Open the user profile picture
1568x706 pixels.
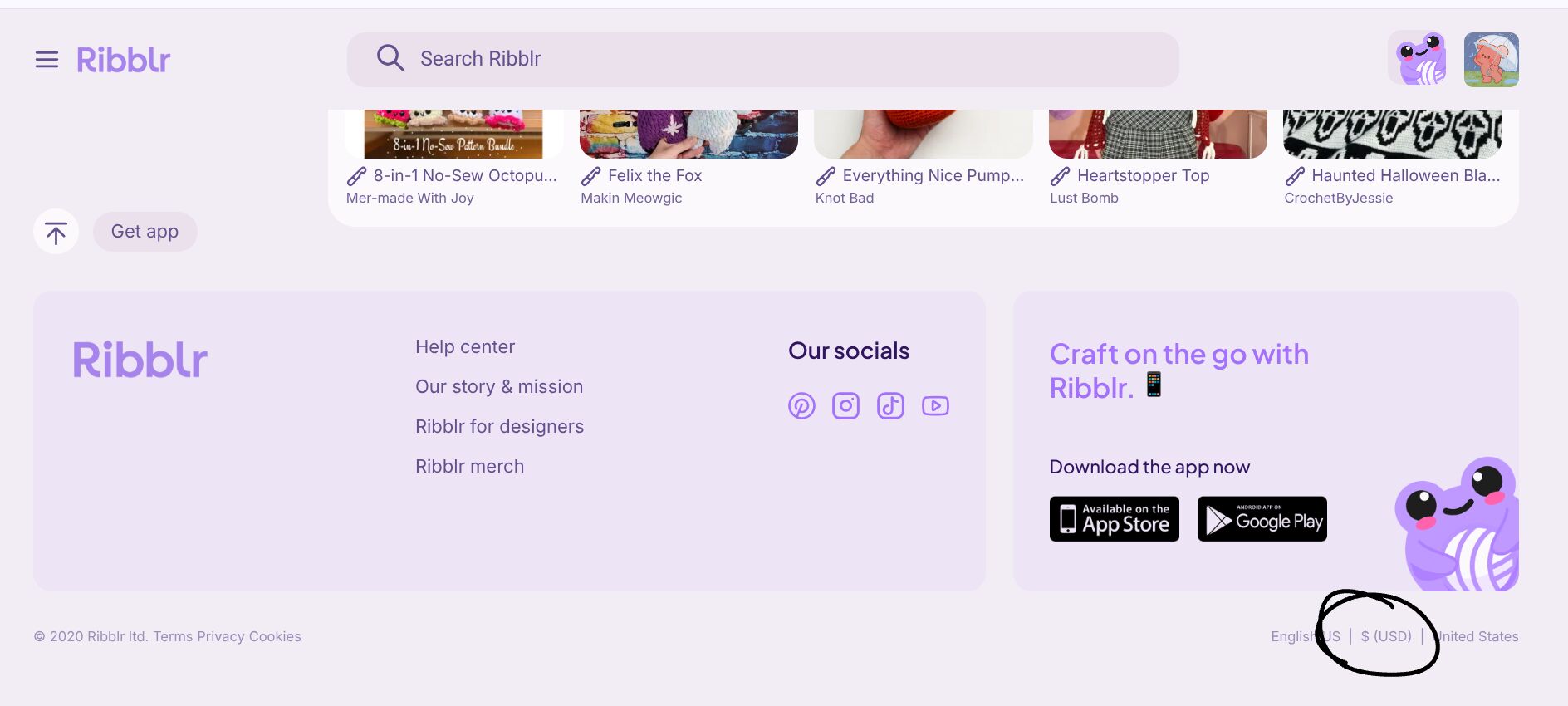1491,60
